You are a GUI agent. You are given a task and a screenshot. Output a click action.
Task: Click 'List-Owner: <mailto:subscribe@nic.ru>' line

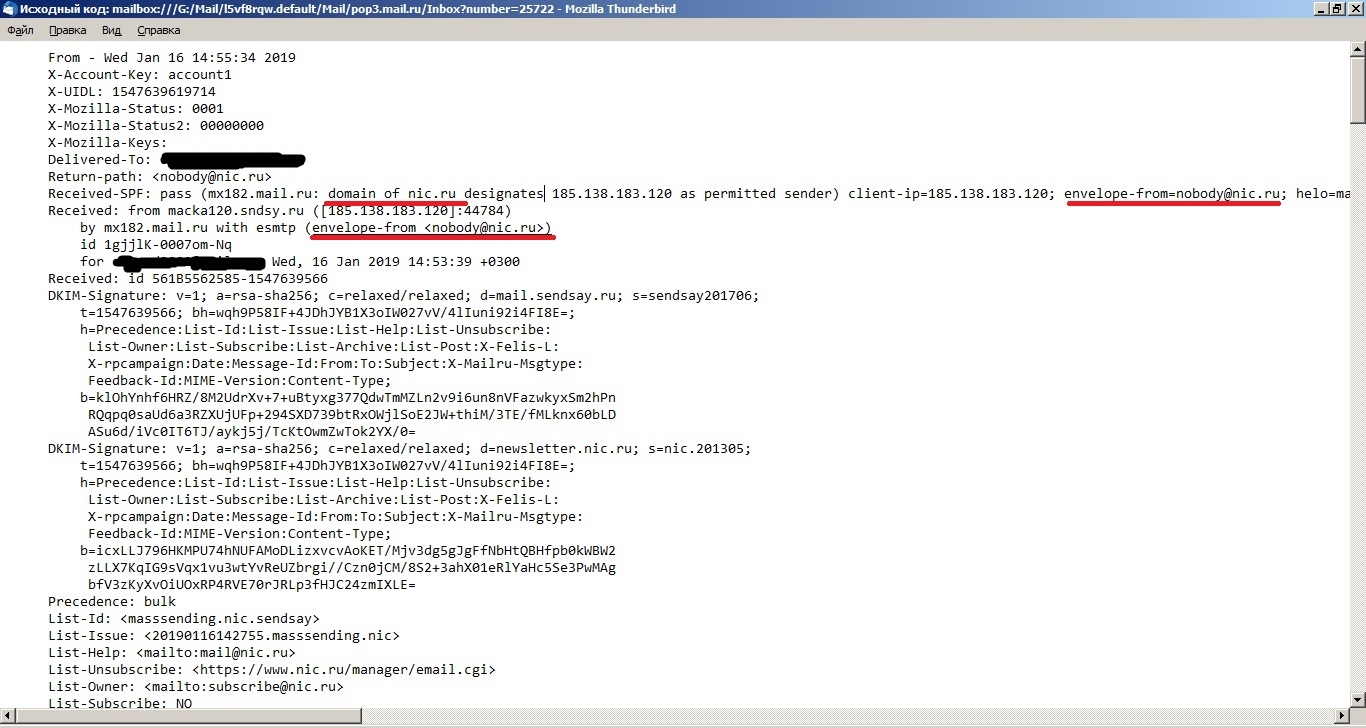click(196, 686)
